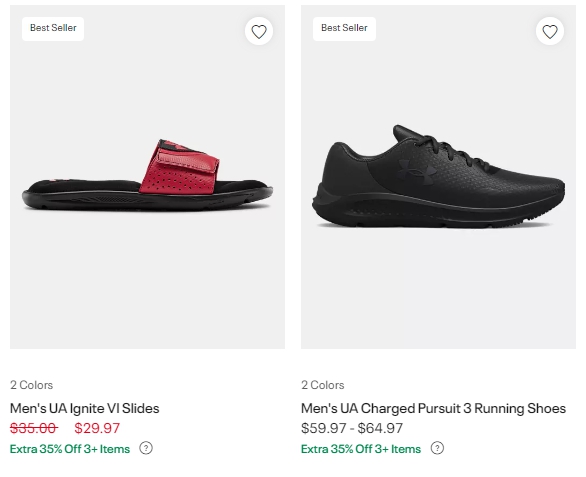
Task: Click the struck-through $35.00 original price
Action: pyautogui.click(x=34, y=428)
